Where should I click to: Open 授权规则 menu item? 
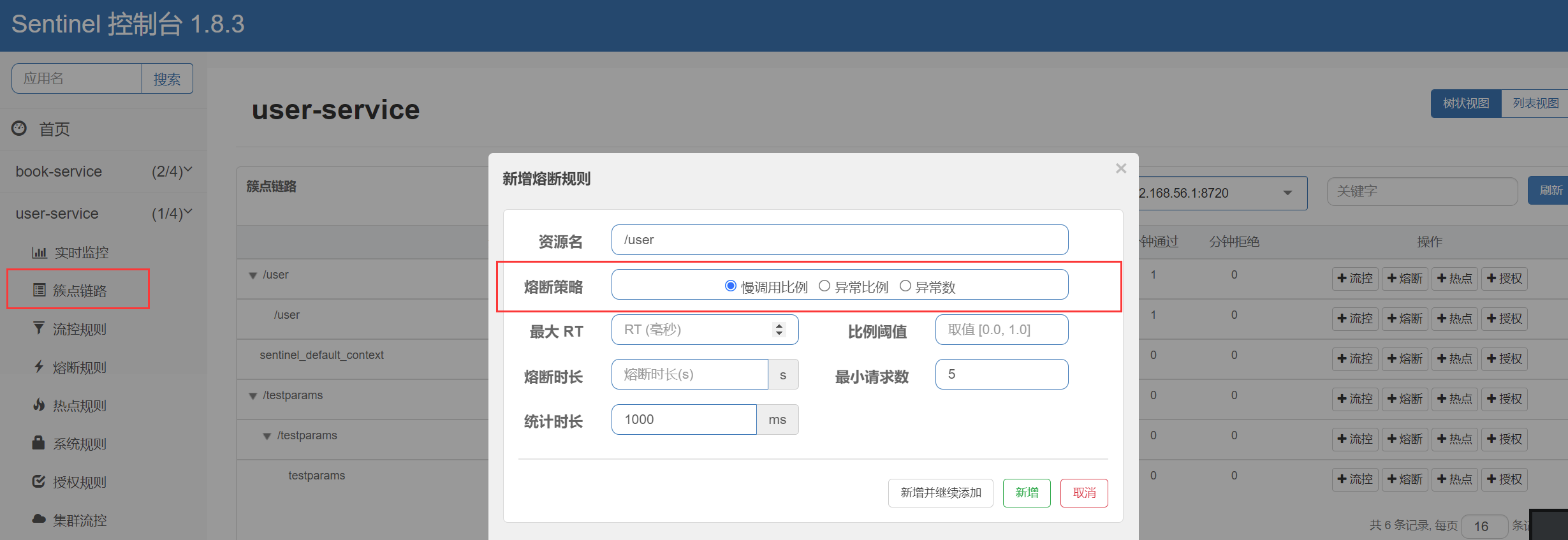tap(80, 482)
